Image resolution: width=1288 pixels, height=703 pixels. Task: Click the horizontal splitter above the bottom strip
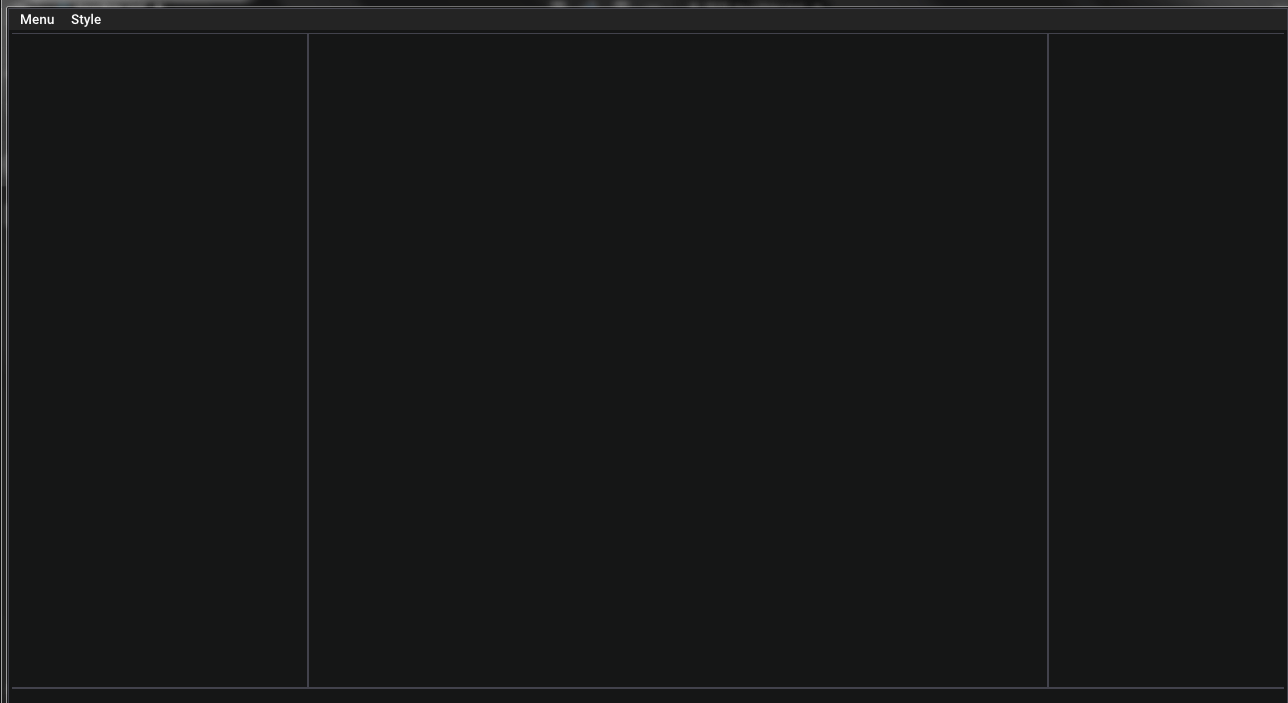tap(647, 688)
